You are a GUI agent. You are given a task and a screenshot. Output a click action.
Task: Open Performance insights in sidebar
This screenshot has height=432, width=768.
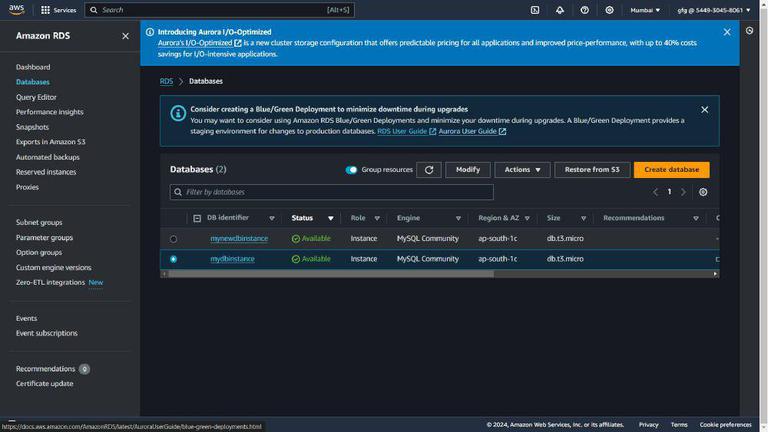pyautogui.click(x=49, y=112)
